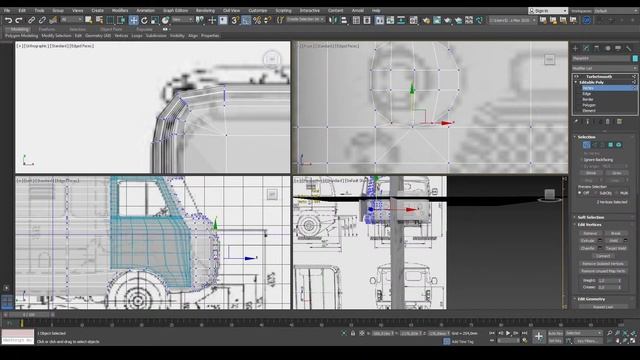Click the rectangular selection region icon
This screenshot has width=640, height=360.
110,20
